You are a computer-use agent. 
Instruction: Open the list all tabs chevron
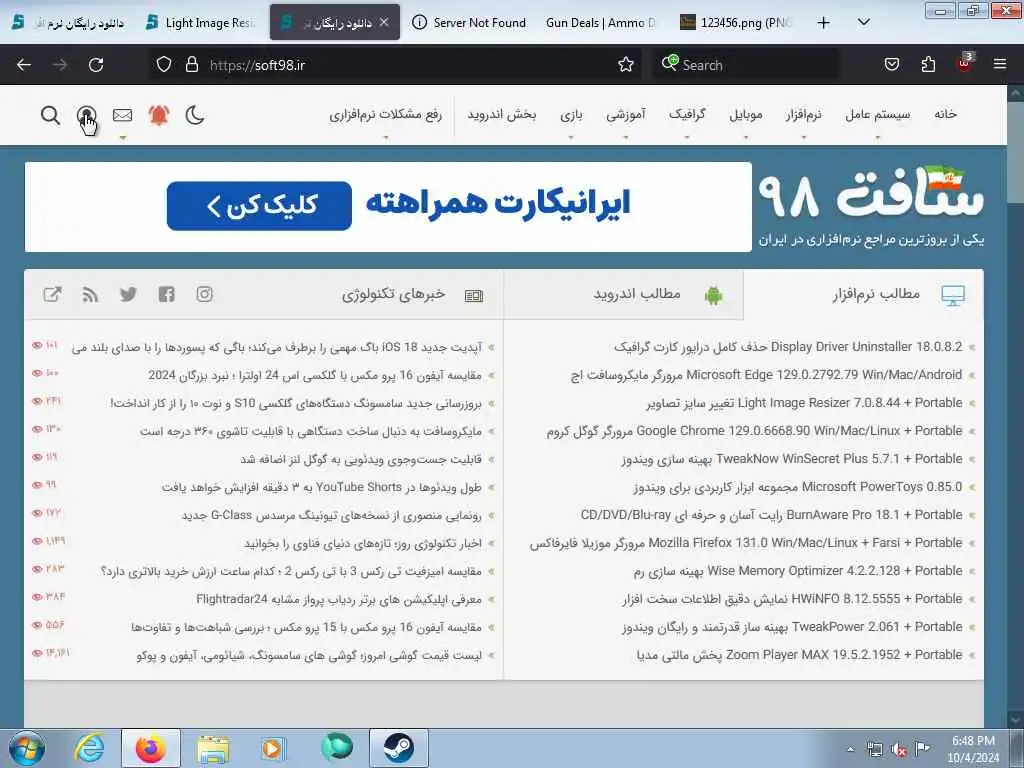[863, 22]
